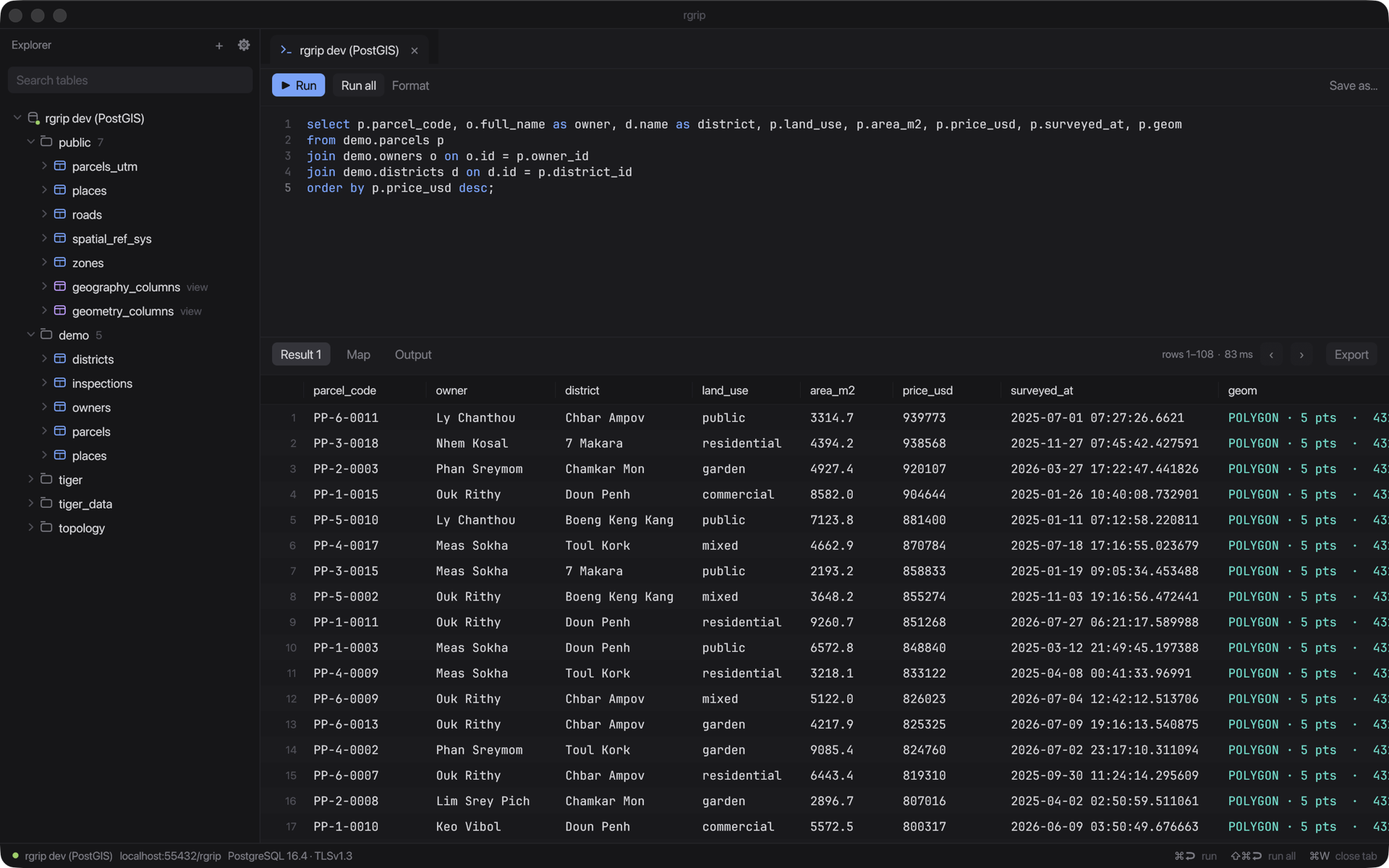Click the roads table icon

60,215
